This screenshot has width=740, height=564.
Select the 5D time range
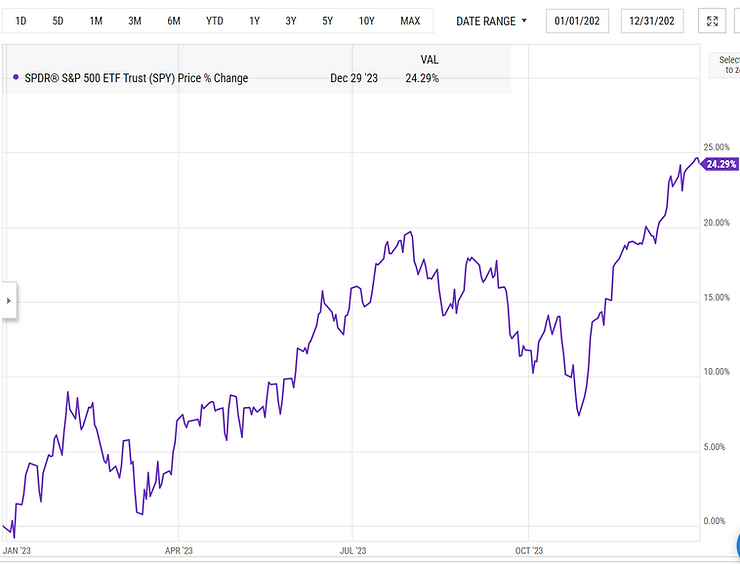point(58,21)
